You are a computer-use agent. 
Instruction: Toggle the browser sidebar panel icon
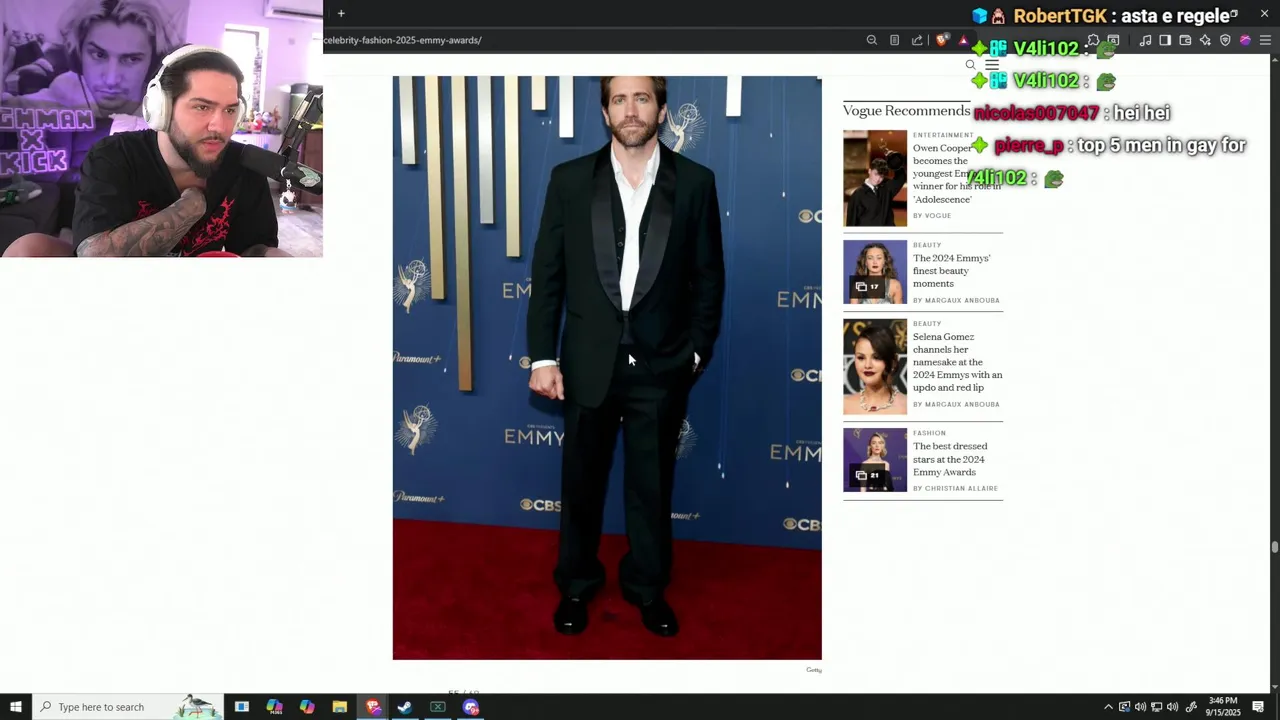pos(1165,40)
